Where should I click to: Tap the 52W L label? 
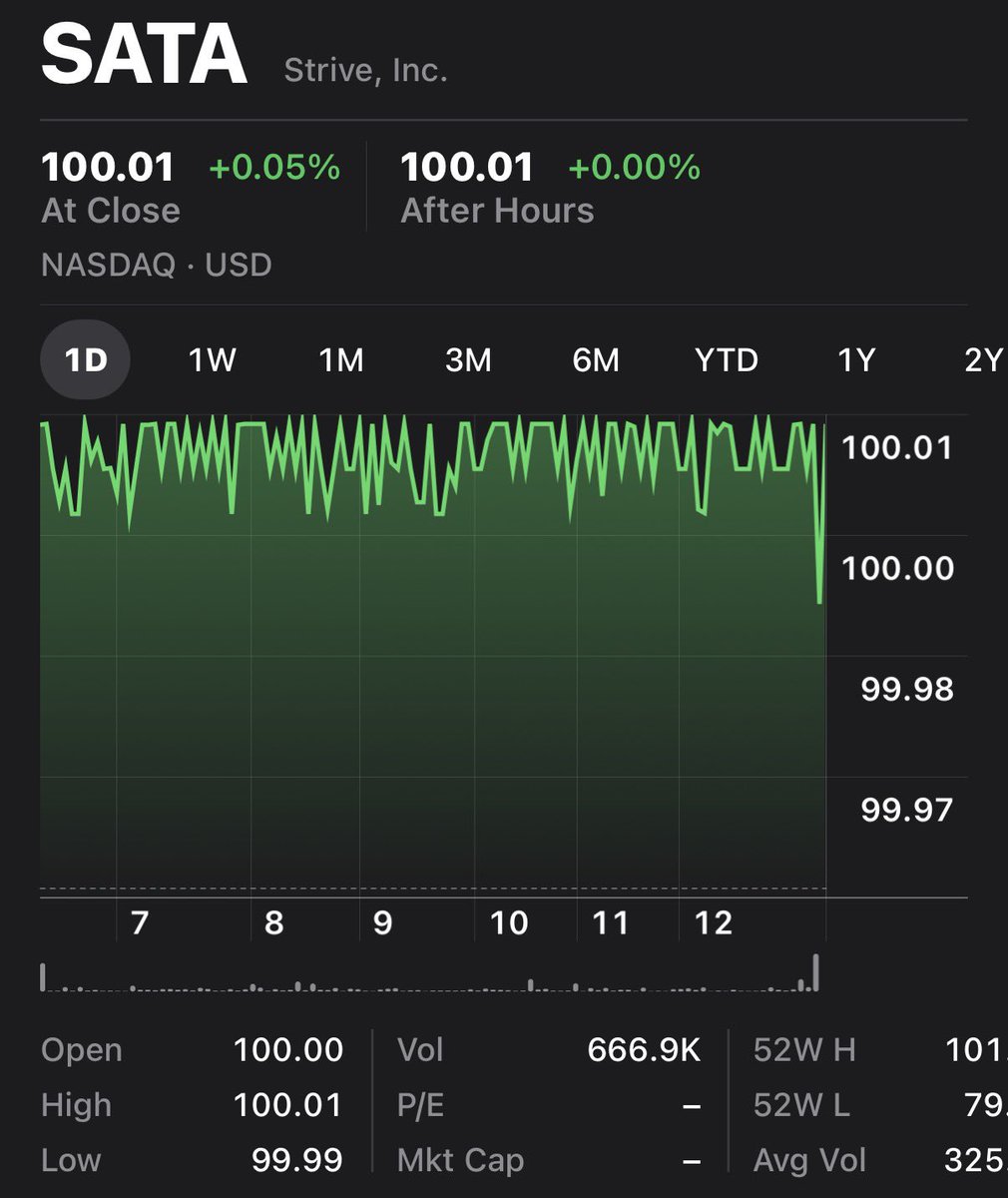(x=802, y=1105)
